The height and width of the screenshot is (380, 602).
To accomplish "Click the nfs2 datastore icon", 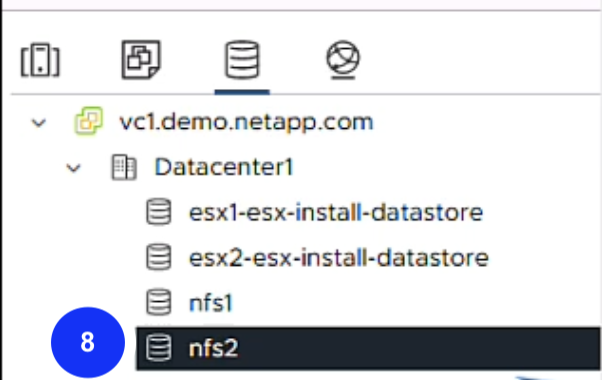I will [159, 348].
